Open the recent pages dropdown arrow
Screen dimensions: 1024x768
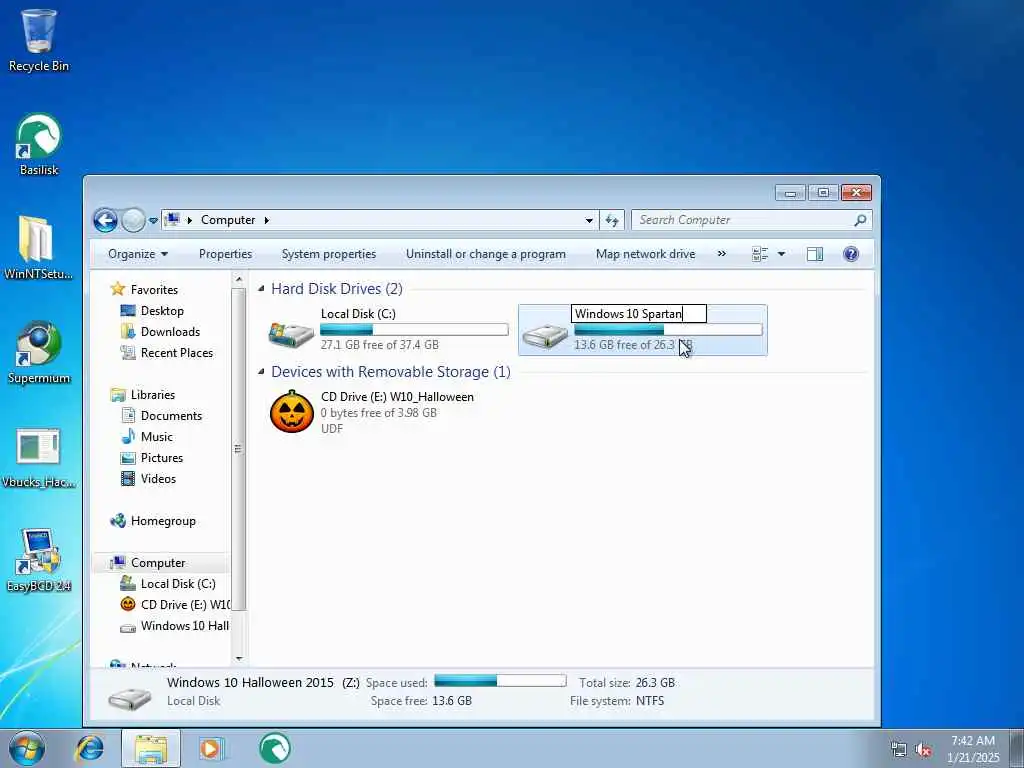(x=153, y=221)
